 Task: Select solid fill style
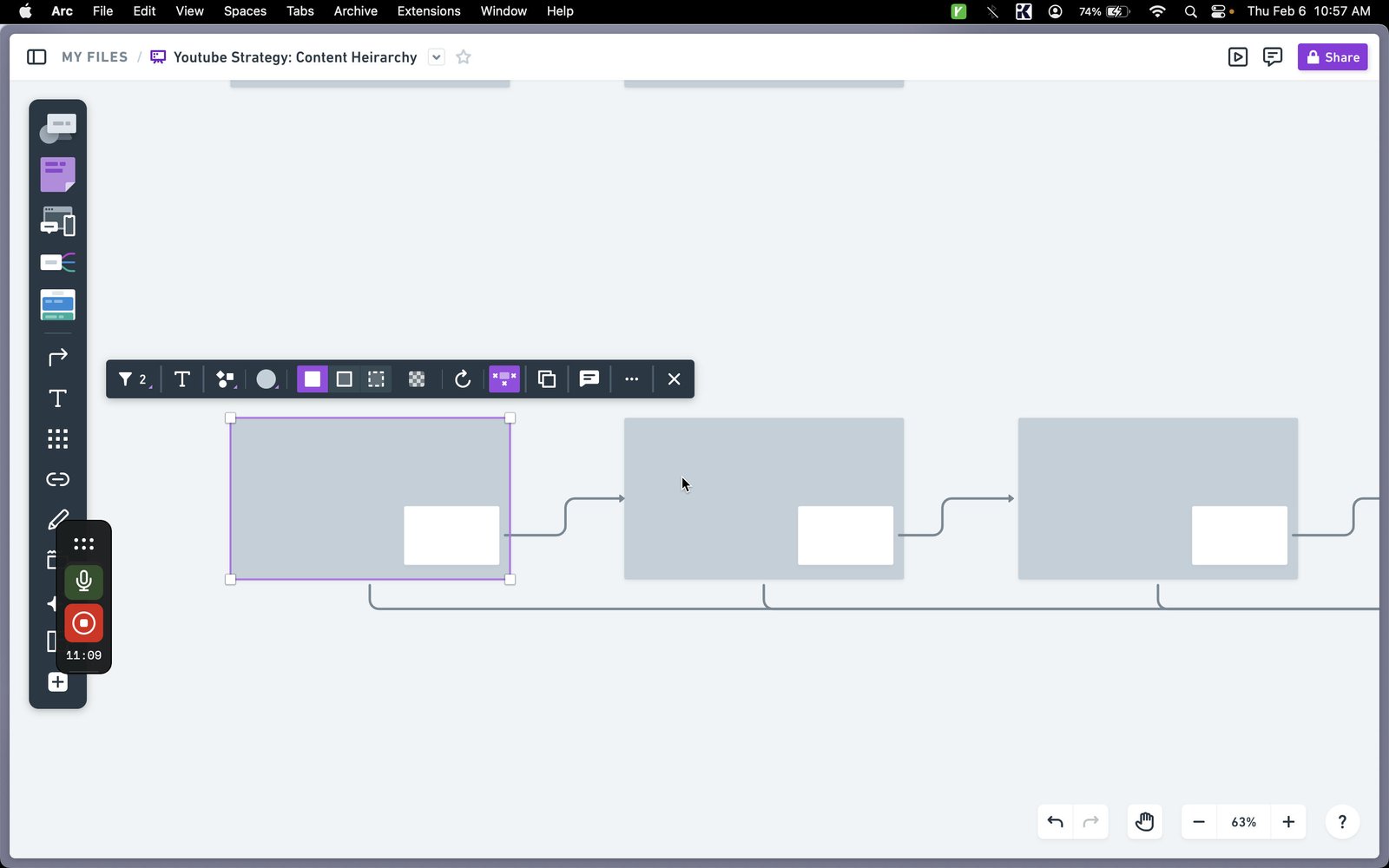pyautogui.click(x=313, y=379)
